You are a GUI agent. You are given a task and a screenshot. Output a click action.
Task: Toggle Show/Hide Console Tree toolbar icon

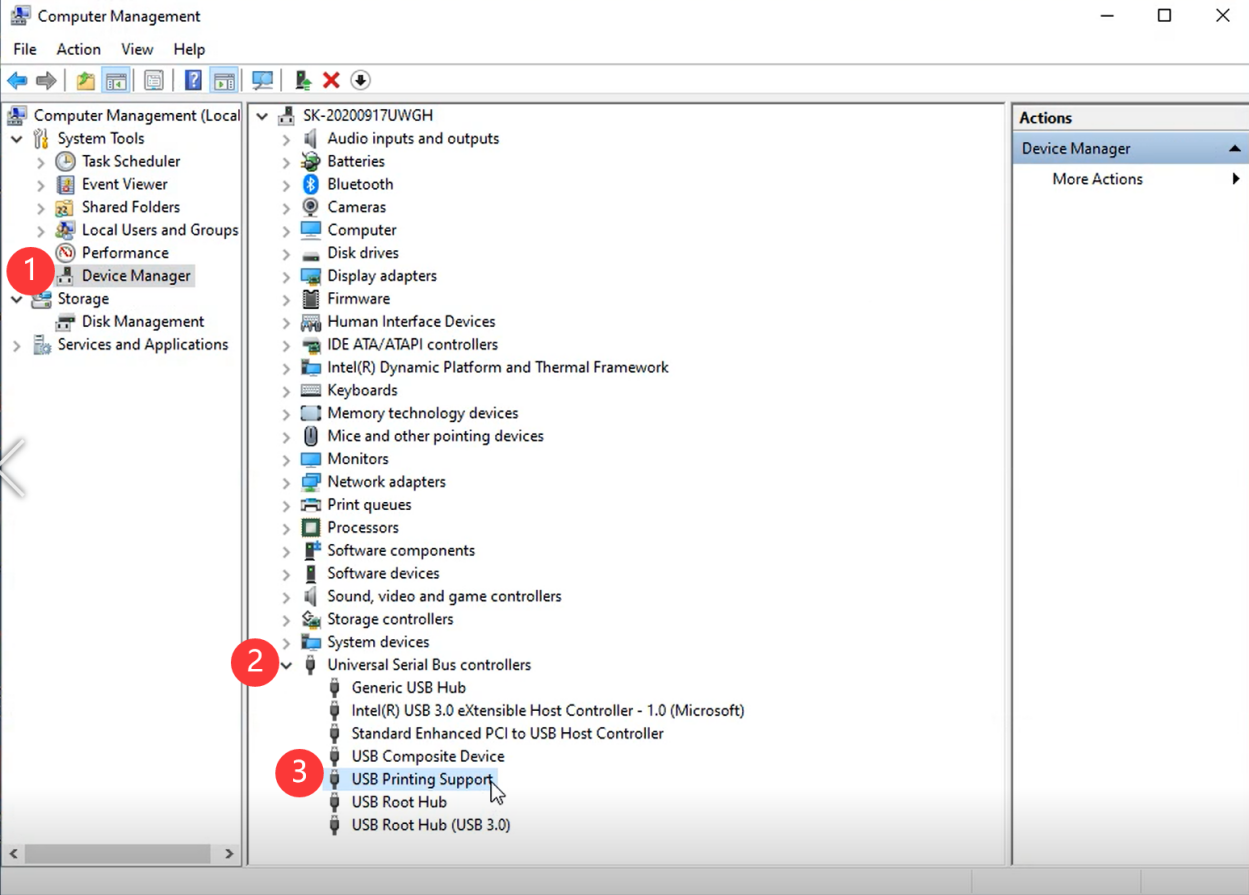(x=116, y=80)
